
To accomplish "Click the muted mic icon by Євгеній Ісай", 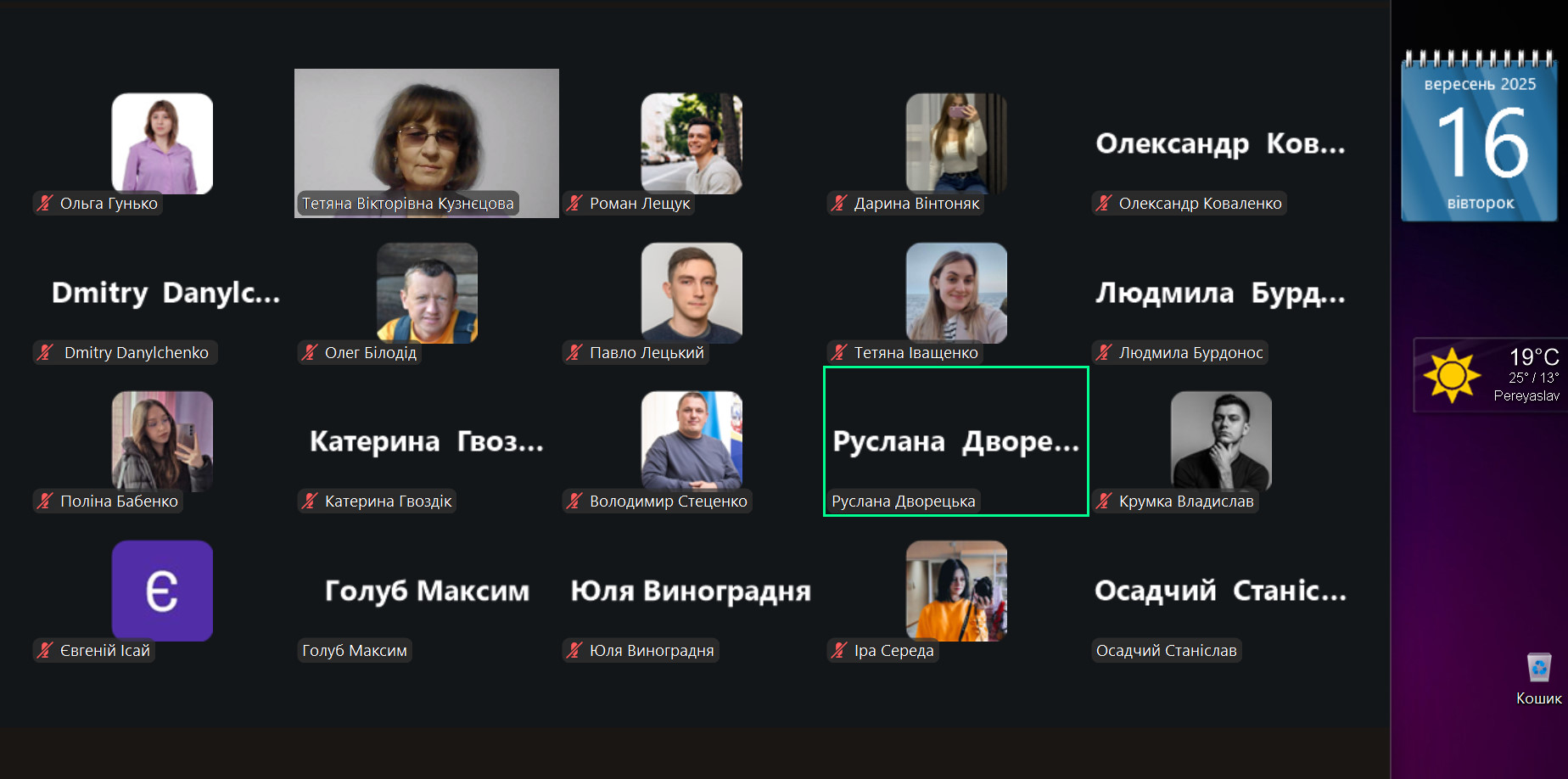I will click(45, 650).
